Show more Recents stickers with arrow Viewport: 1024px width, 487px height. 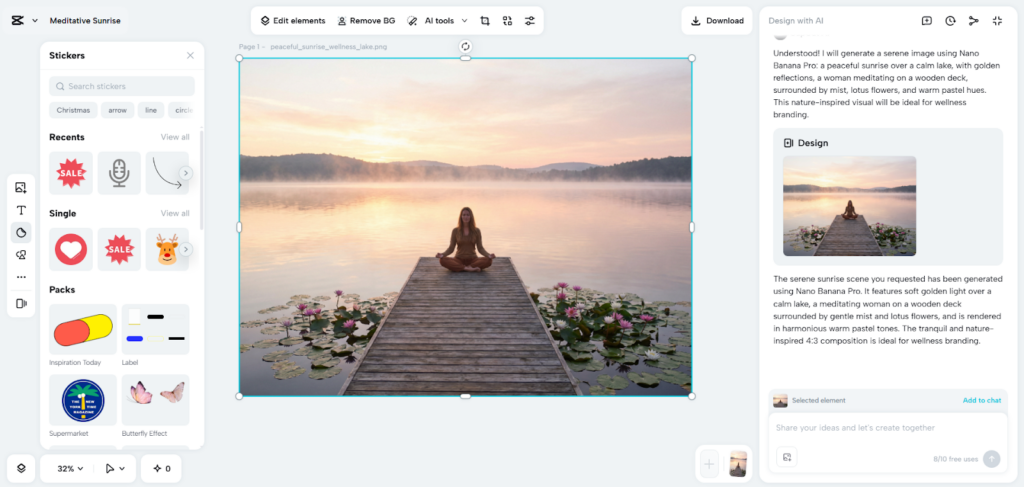[x=186, y=173]
